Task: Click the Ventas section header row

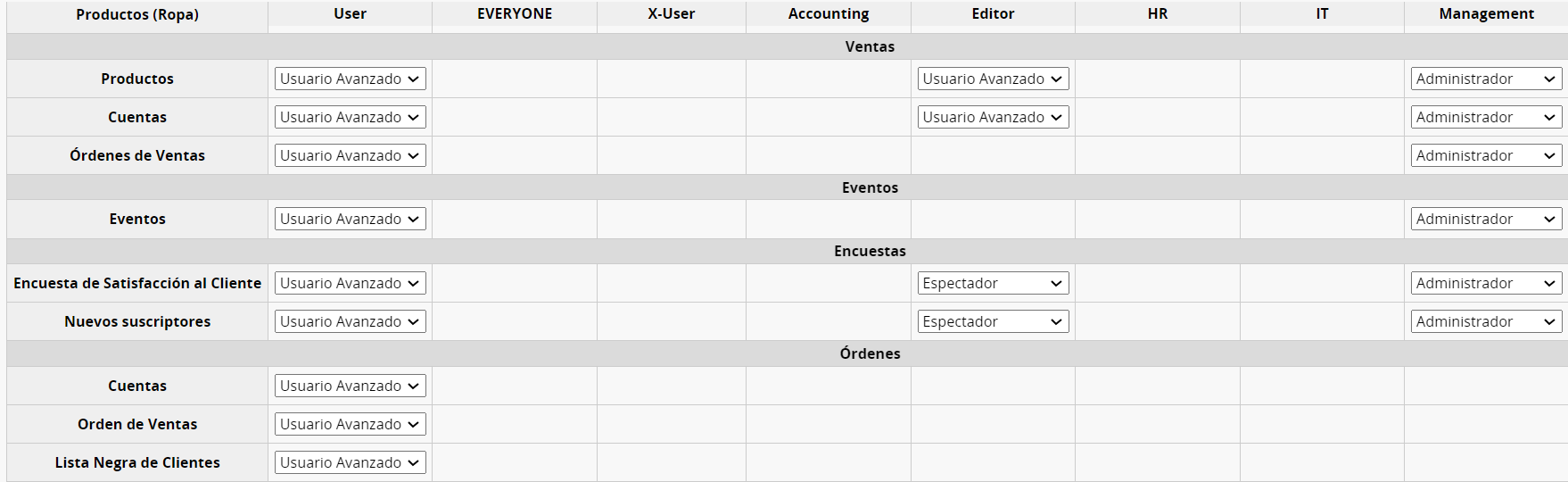Action: (x=870, y=46)
